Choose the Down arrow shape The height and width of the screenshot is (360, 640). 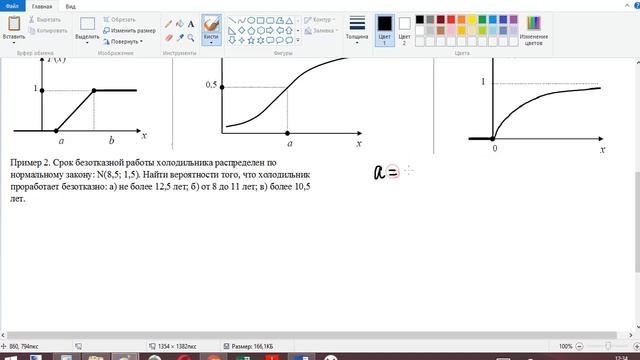coord(232,40)
